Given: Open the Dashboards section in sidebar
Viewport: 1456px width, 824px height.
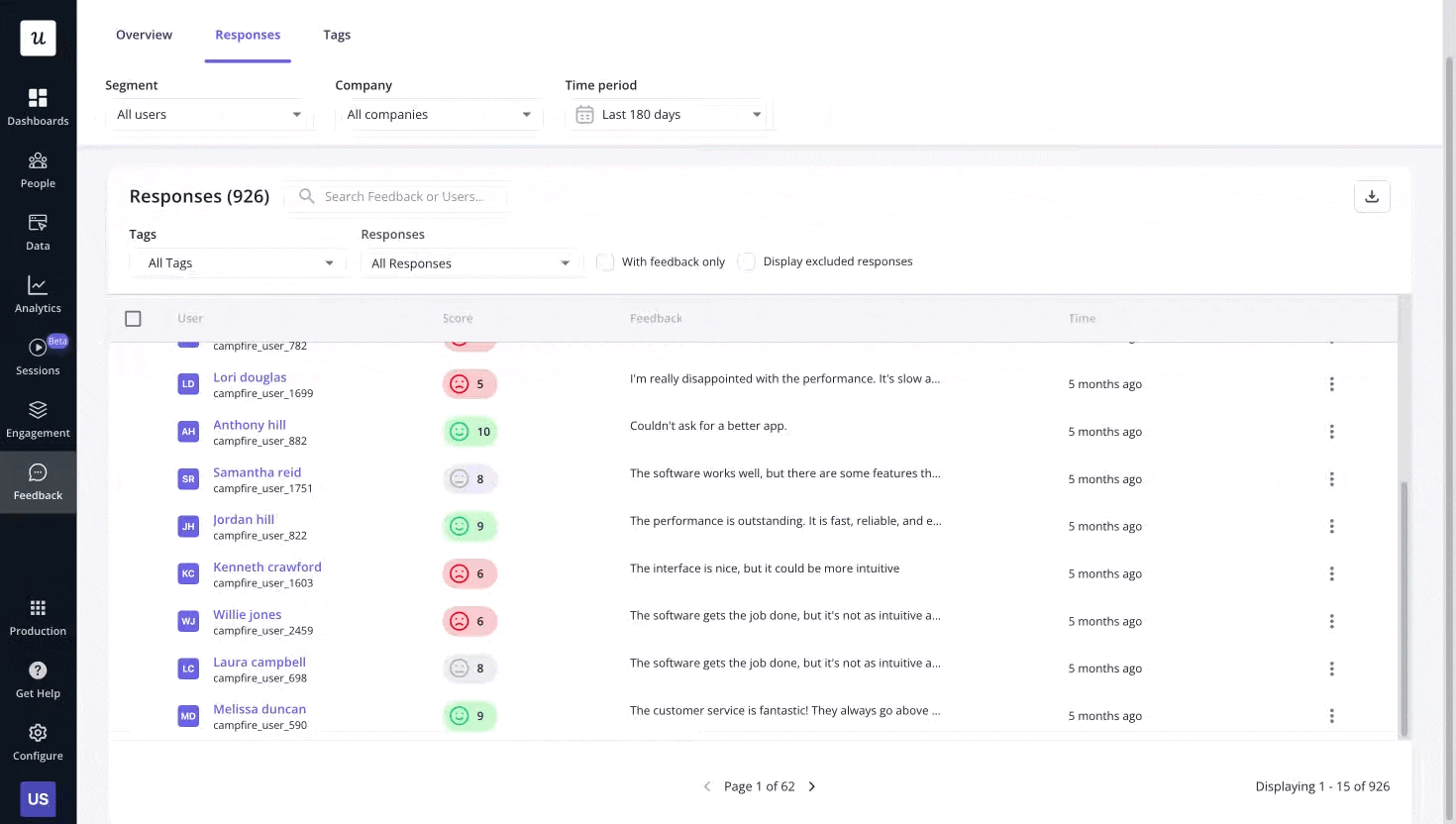Looking at the screenshot, I should pos(38,107).
